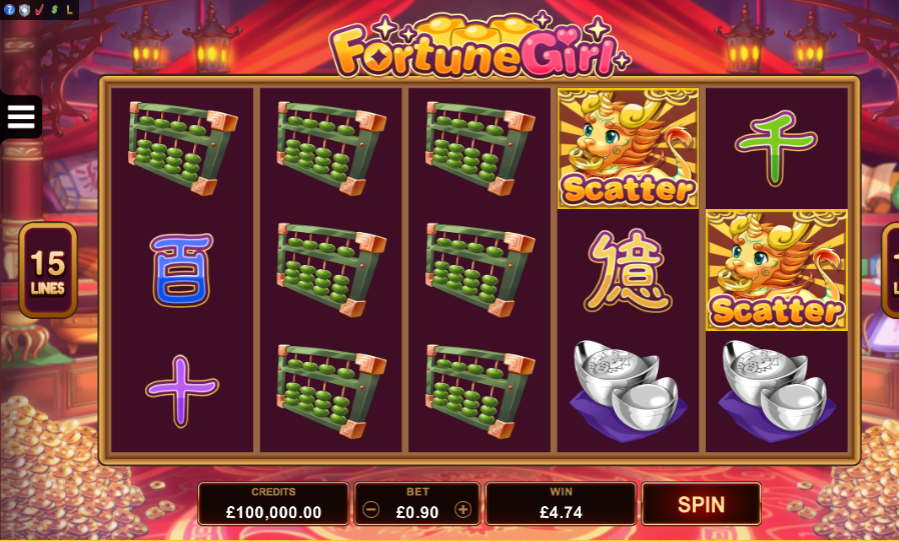Click the Fortune Girl logo

pyautogui.click(x=479, y=47)
